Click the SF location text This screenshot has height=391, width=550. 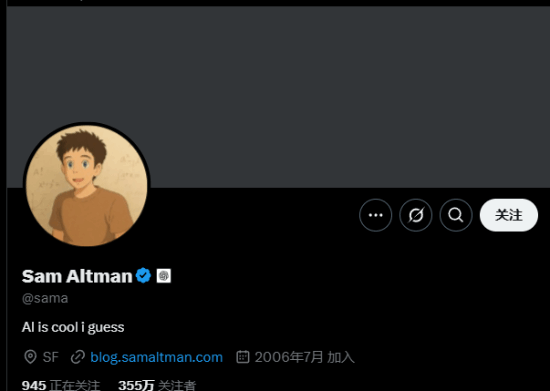pos(51,357)
